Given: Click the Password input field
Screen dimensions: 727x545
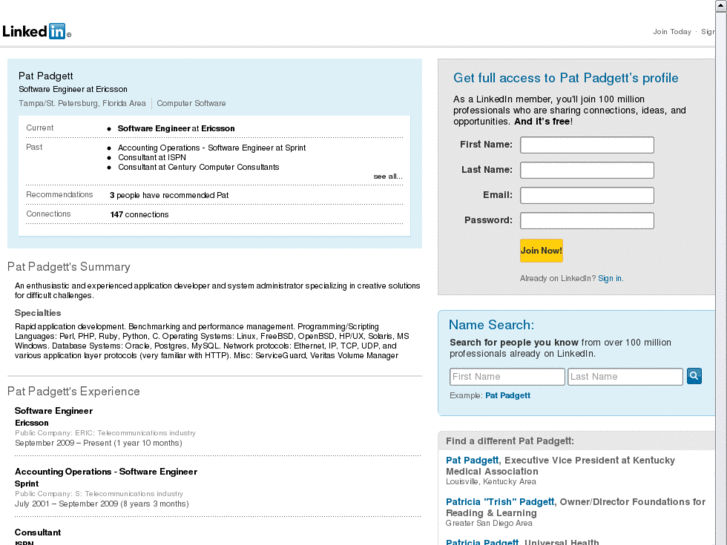Looking at the screenshot, I should [x=587, y=220].
